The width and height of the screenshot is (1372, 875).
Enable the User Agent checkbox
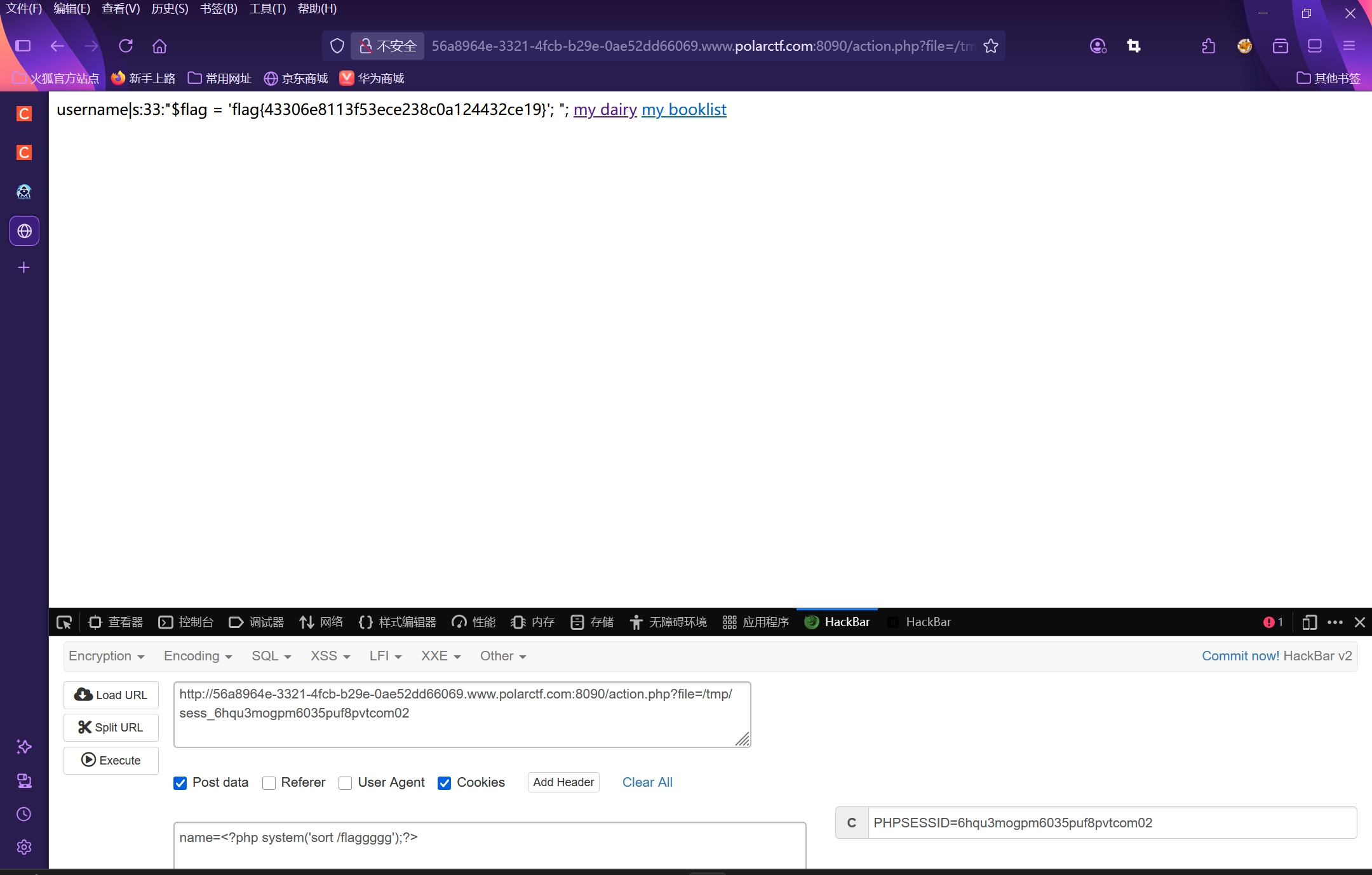tap(346, 783)
